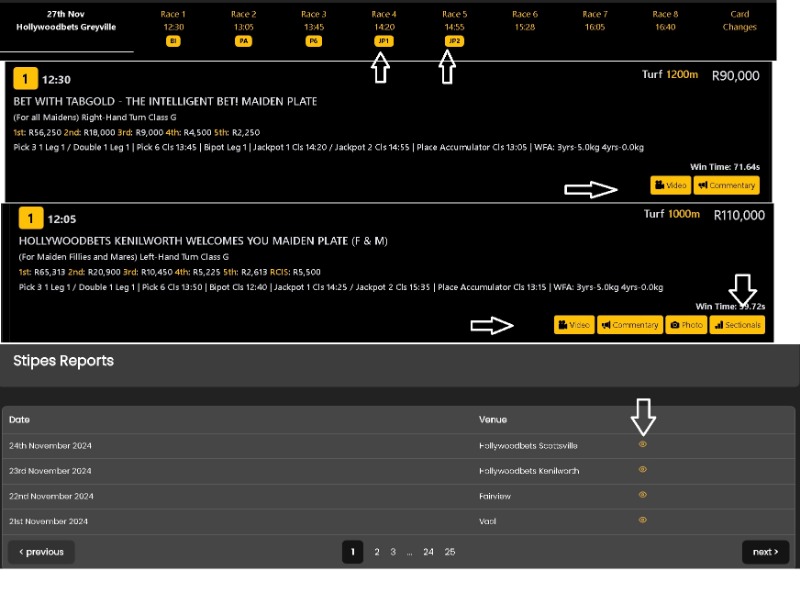Select the Race 1 12:30 tab

[x=173, y=21]
